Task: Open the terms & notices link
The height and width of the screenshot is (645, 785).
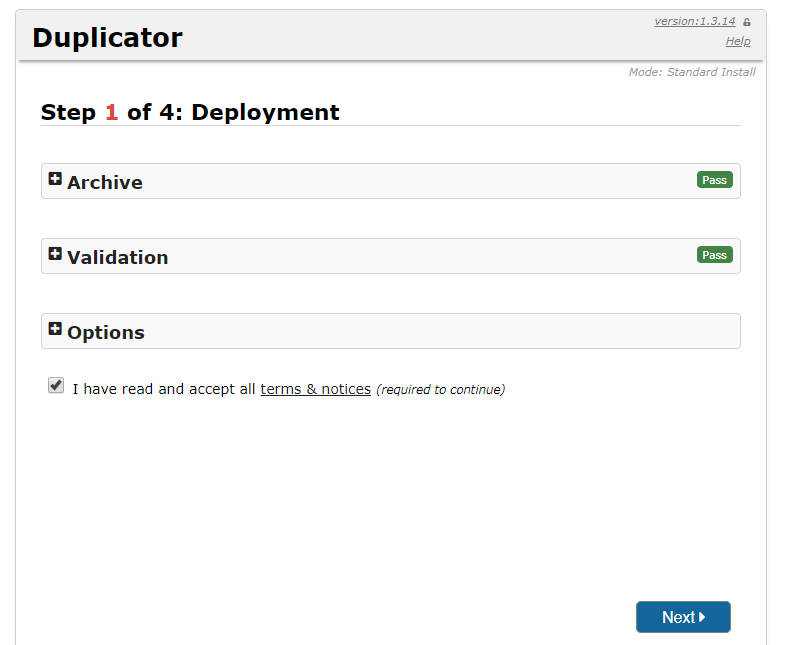Action: click(315, 389)
